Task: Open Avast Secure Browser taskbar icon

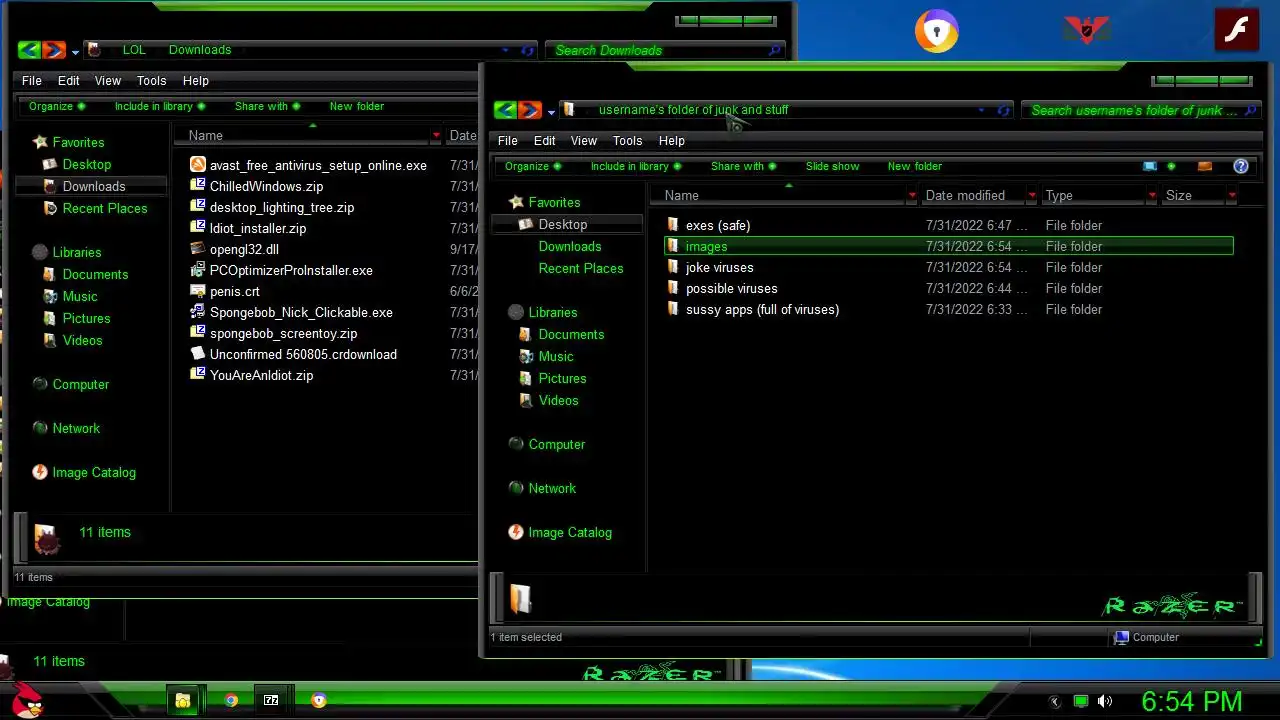Action: pos(319,701)
